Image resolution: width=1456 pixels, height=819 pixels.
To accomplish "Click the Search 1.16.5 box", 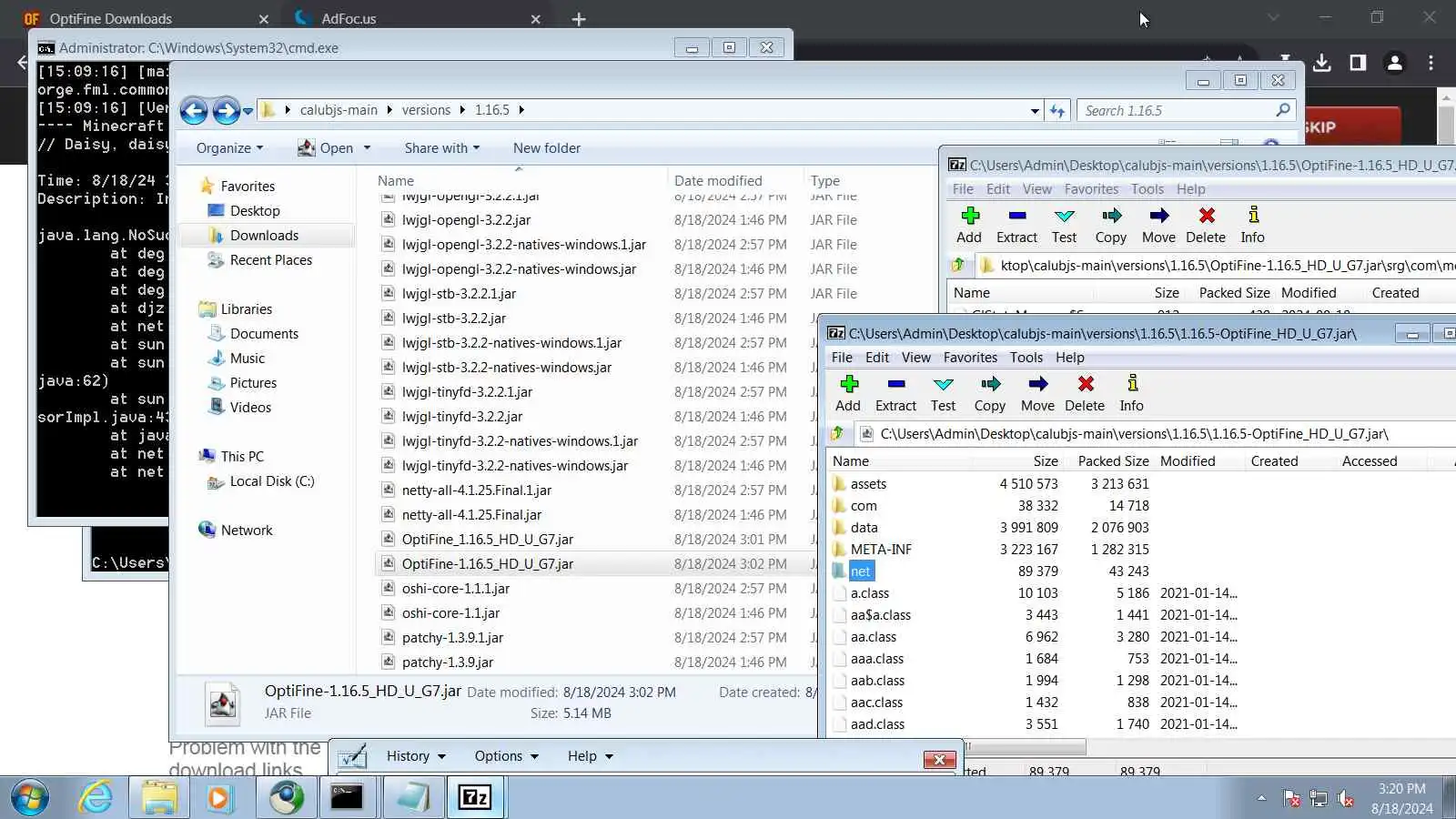I will [x=1187, y=110].
